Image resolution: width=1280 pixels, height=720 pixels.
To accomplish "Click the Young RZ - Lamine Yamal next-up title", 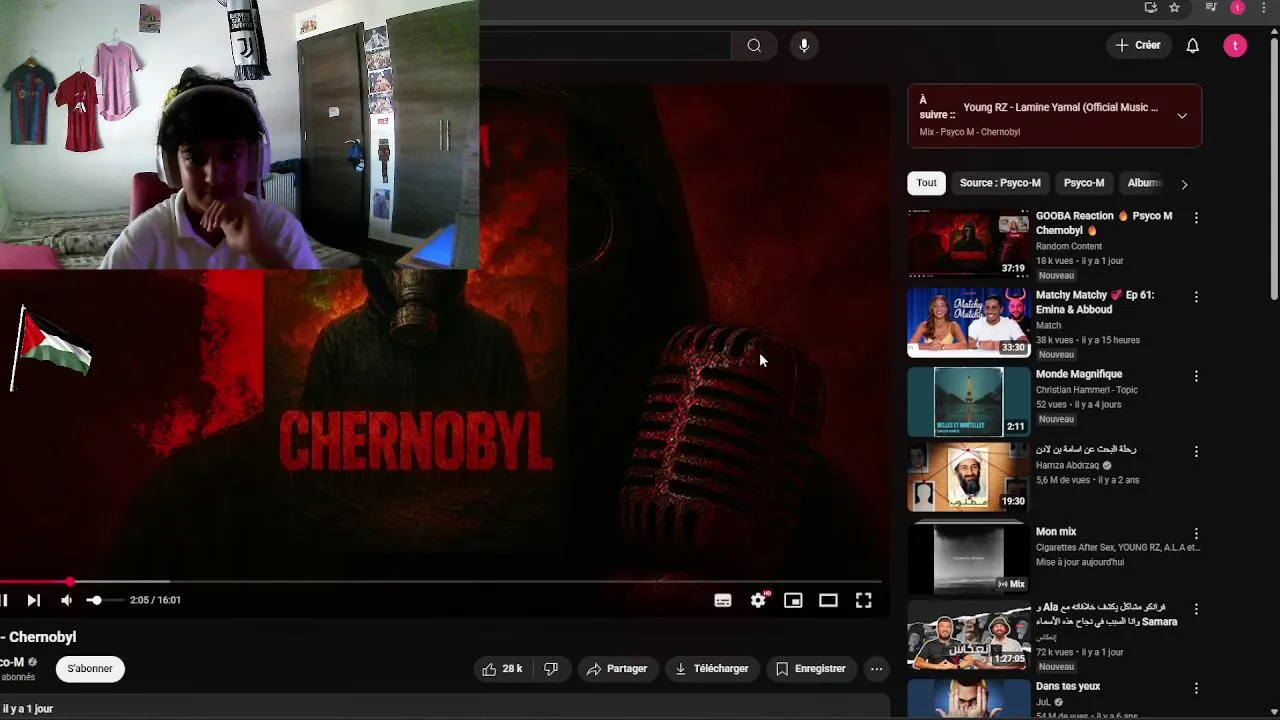I will click(1060, 107).
